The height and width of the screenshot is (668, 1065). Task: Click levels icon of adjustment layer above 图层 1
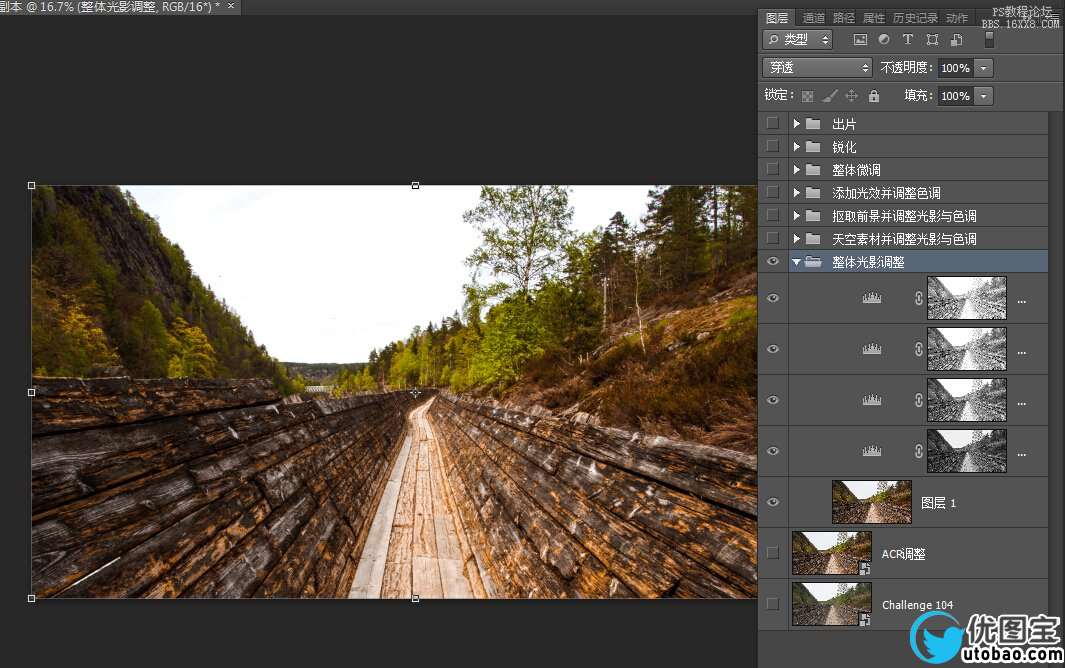tap(872, 451)
